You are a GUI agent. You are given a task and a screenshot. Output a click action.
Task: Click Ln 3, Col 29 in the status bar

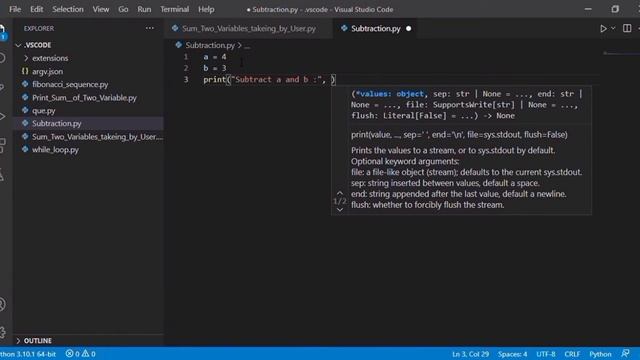click(470, 354)
